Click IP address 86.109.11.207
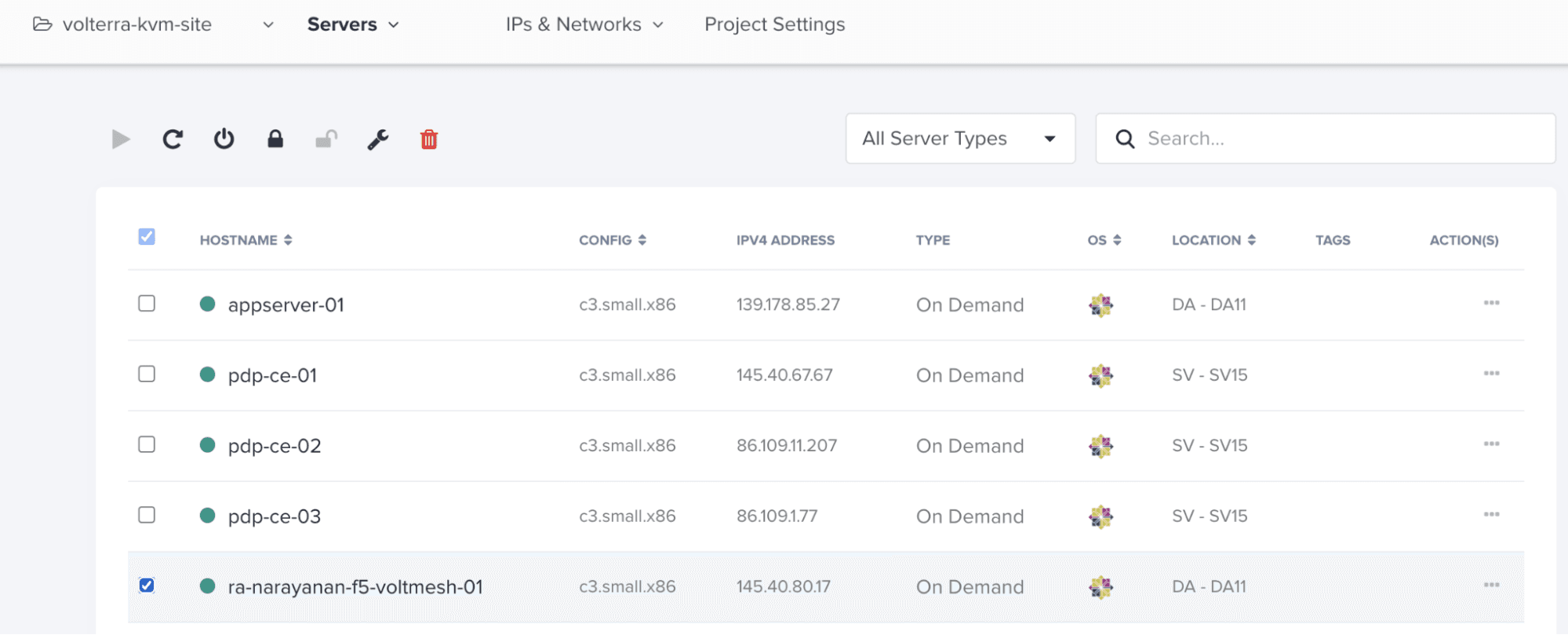This screenshot has height=635, width=1568. pyautogui.click(x=787, y=446)
